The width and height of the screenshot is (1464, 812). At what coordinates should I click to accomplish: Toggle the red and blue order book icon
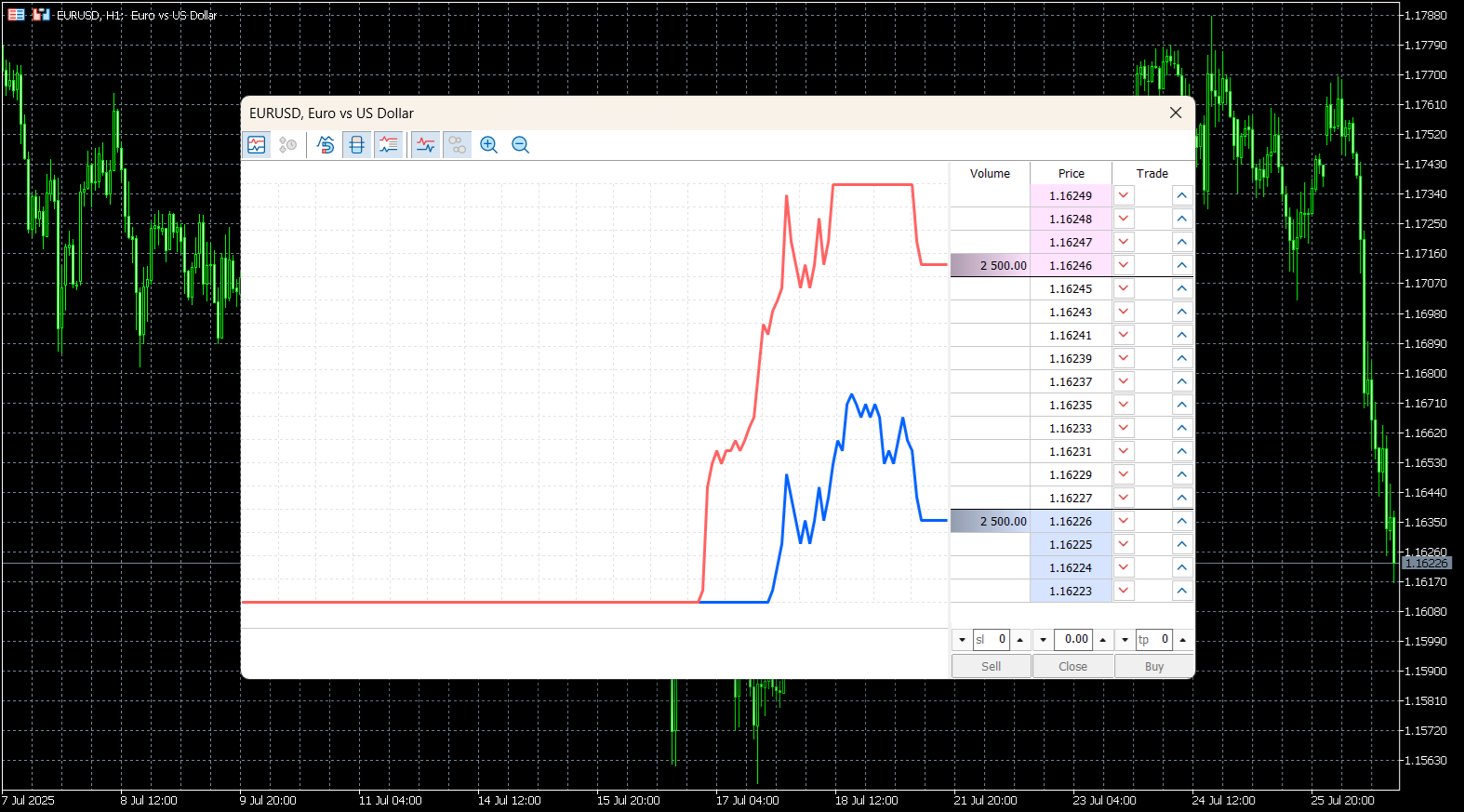tap(357, 145)
